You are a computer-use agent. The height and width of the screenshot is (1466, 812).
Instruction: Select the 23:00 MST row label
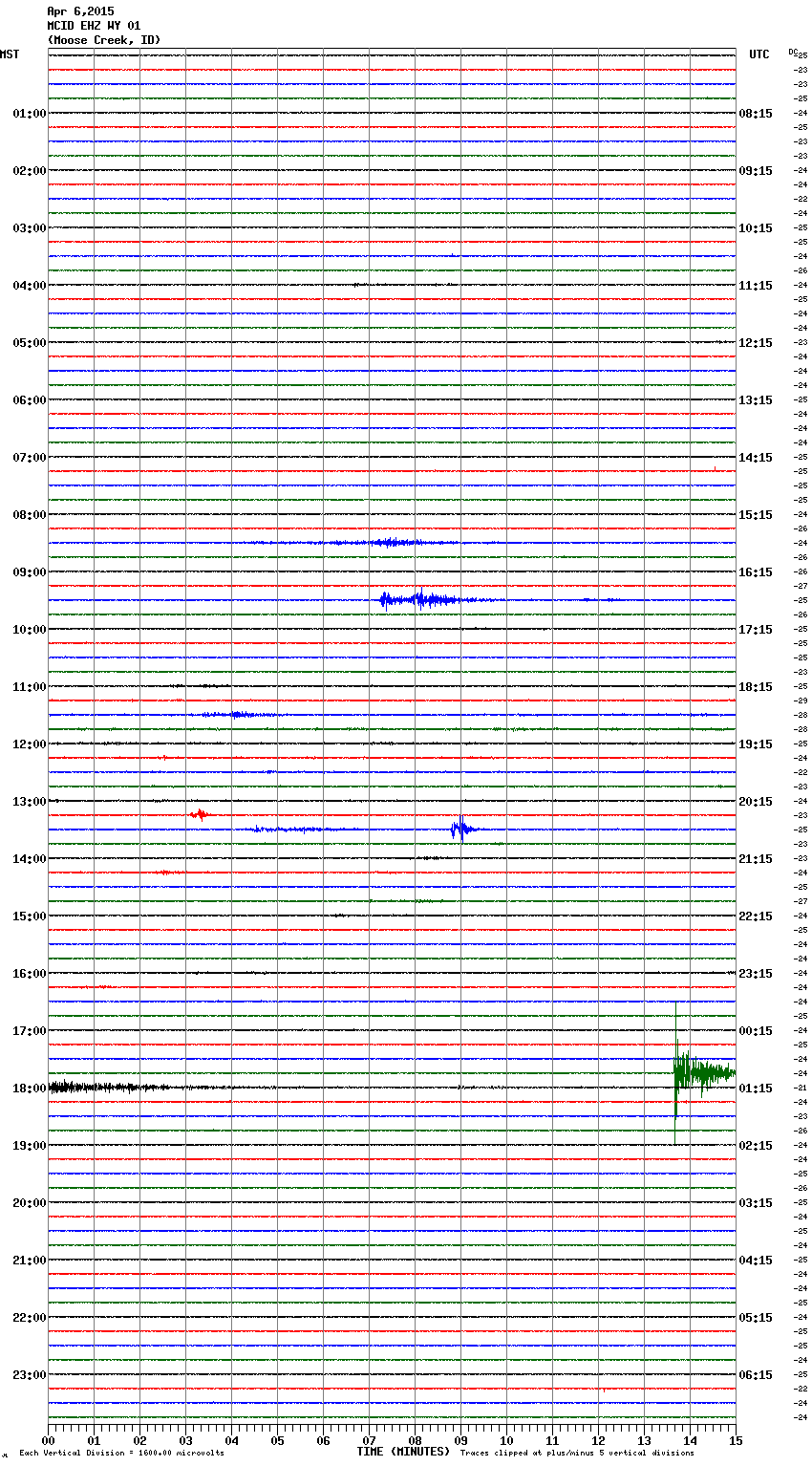(x=30, y=1375)
